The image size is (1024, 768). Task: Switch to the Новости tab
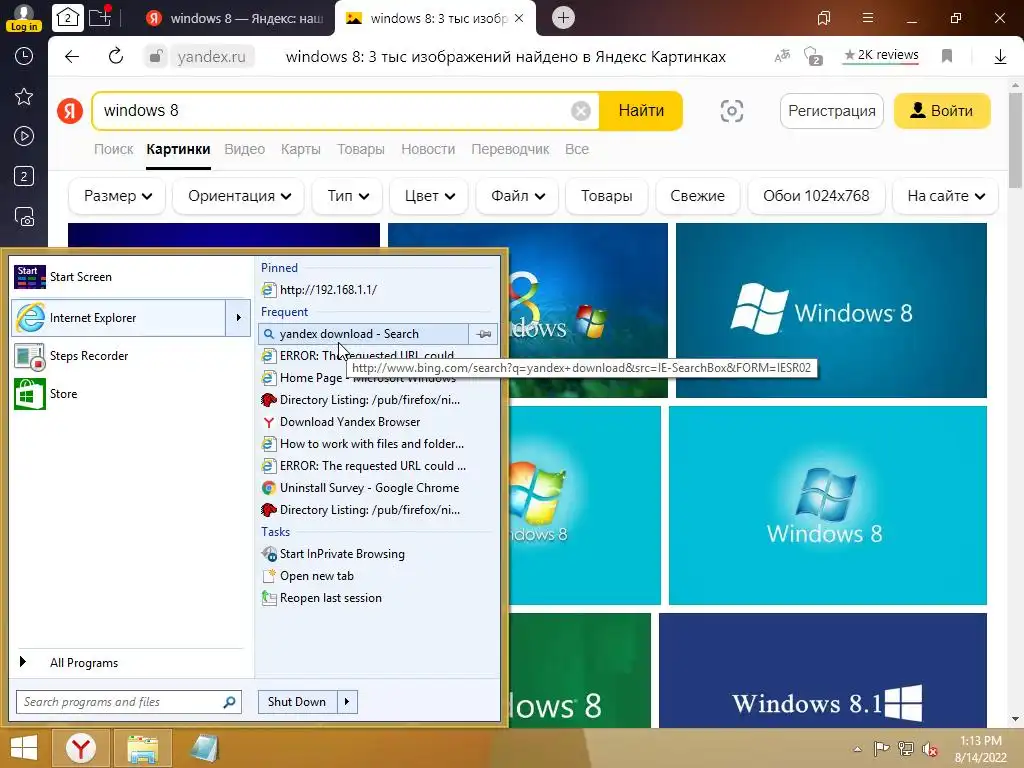(x=428, y=149)
